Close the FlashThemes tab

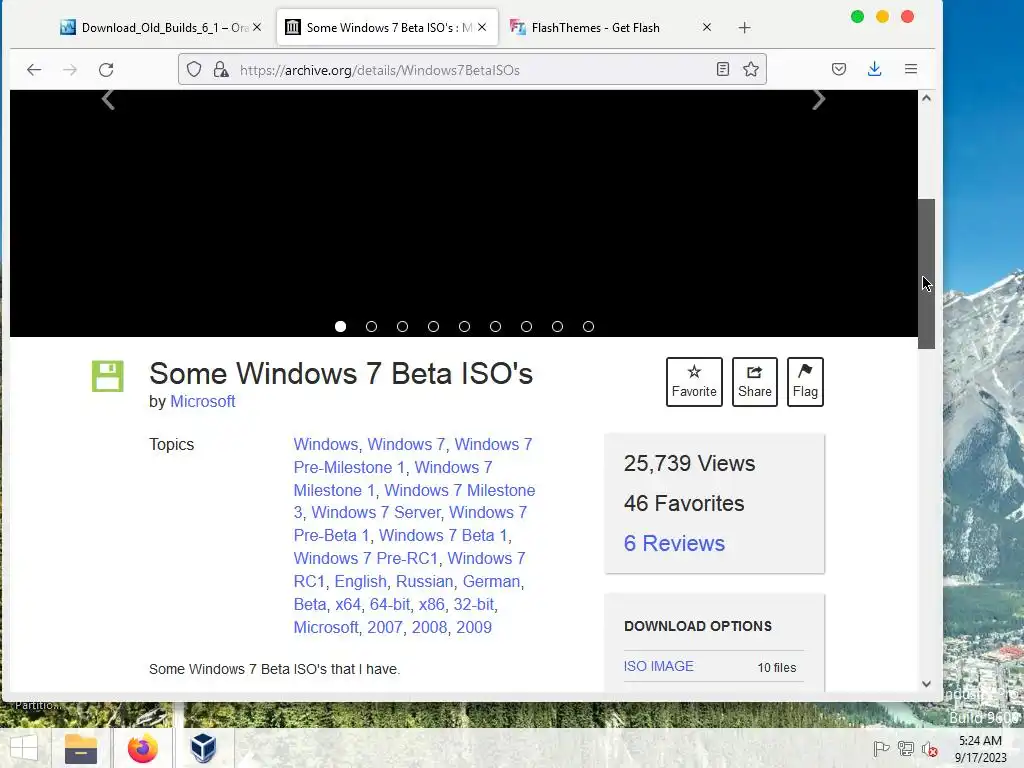click(x=707, y=27)
